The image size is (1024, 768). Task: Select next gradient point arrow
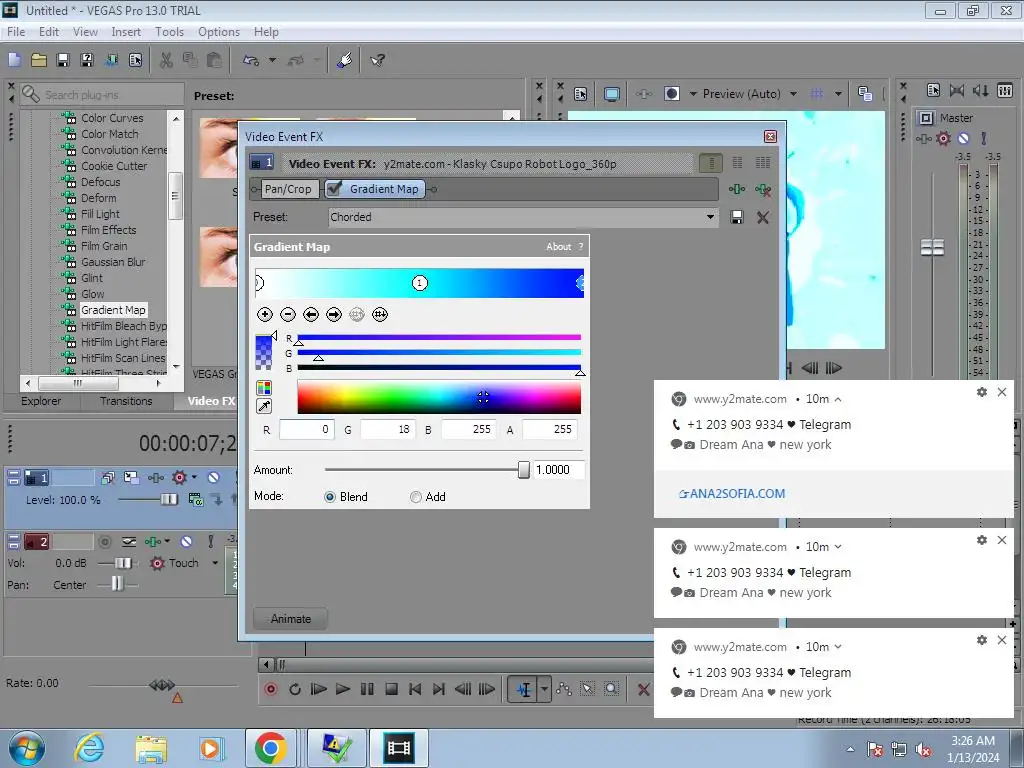click(334, 315)
